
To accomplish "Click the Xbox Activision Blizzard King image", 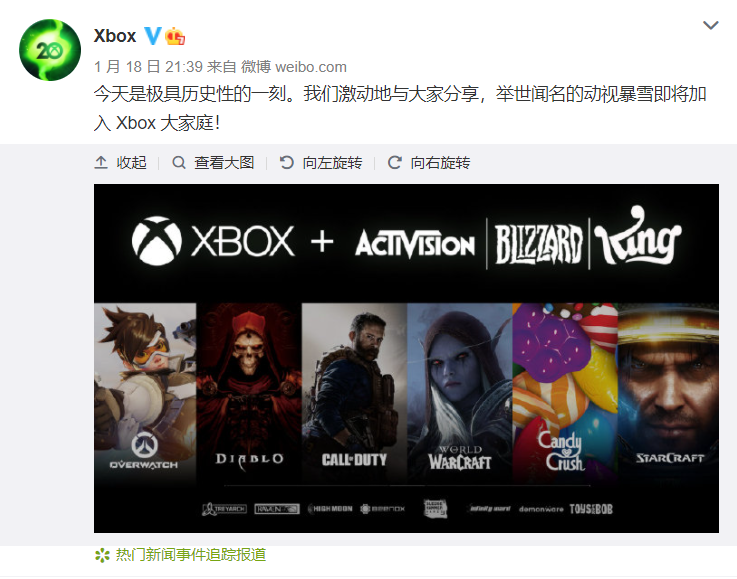I will pyautogui.click(x=406, y=358).
